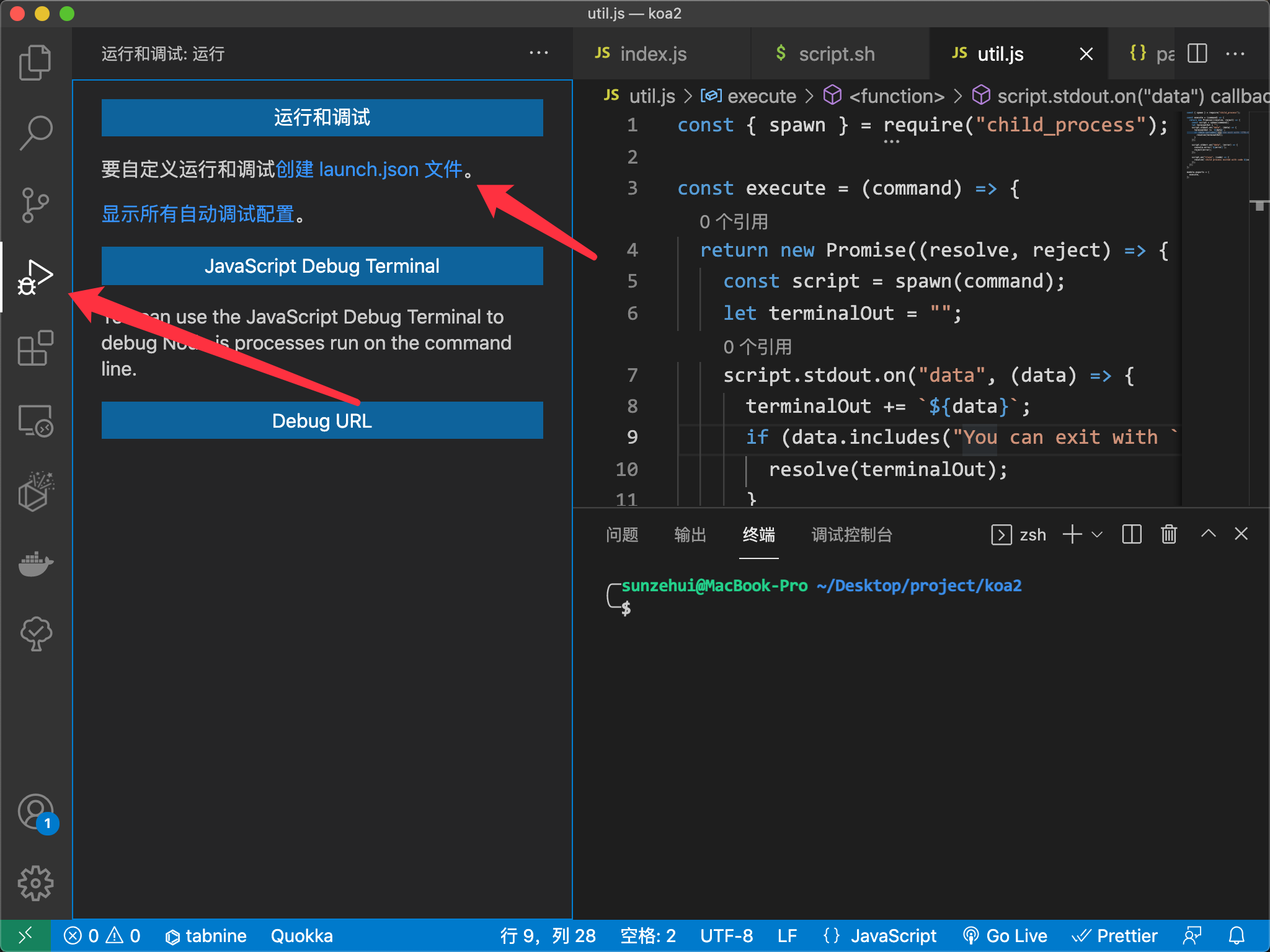Delete terminal with trash icon

[x=1169, y=534]
